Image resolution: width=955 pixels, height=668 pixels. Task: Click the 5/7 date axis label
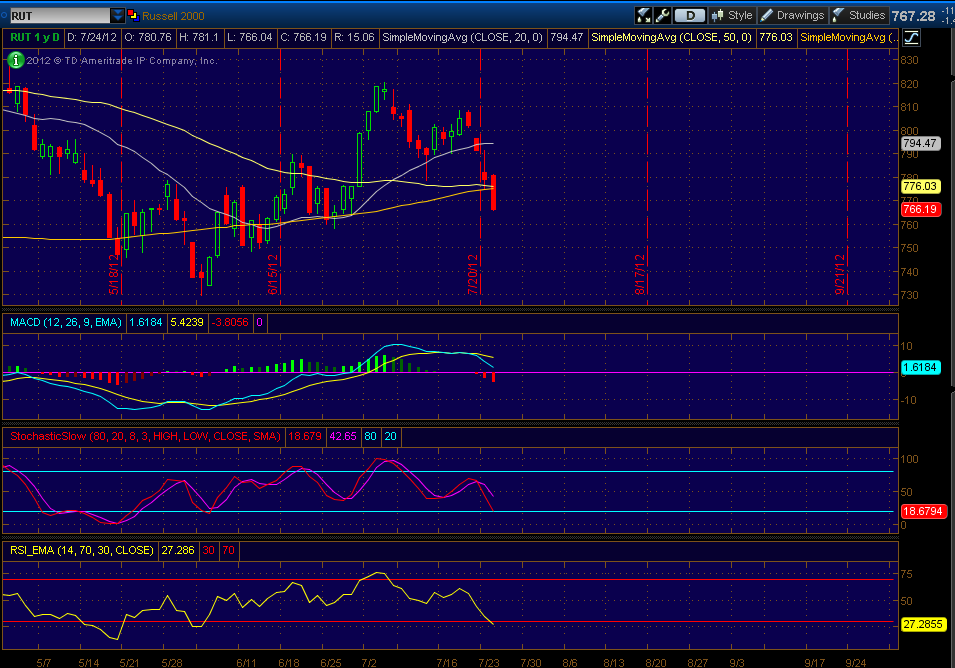(x=44, y=663)
